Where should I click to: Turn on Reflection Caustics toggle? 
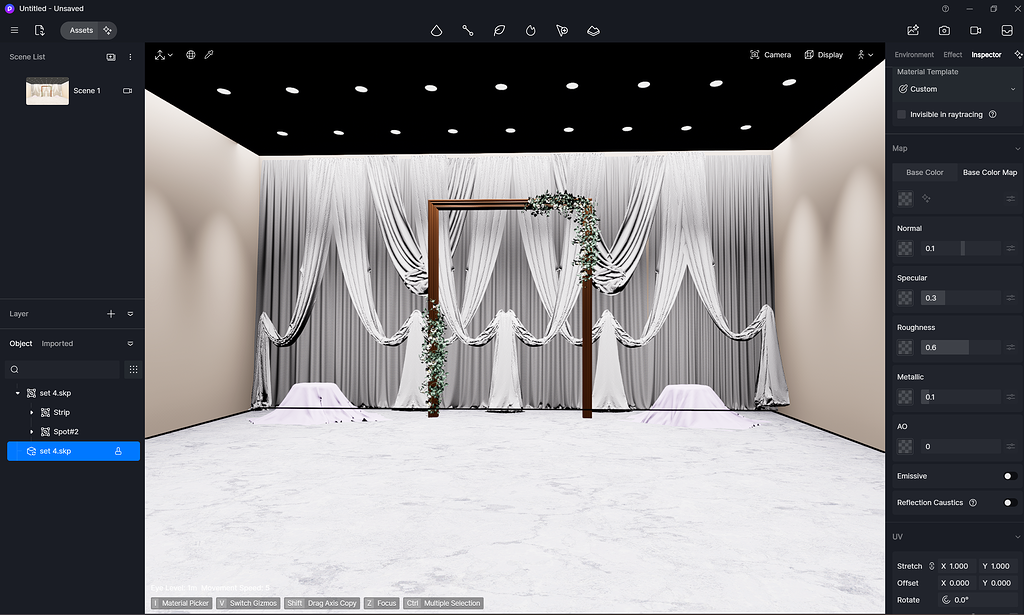[1009, 503]
